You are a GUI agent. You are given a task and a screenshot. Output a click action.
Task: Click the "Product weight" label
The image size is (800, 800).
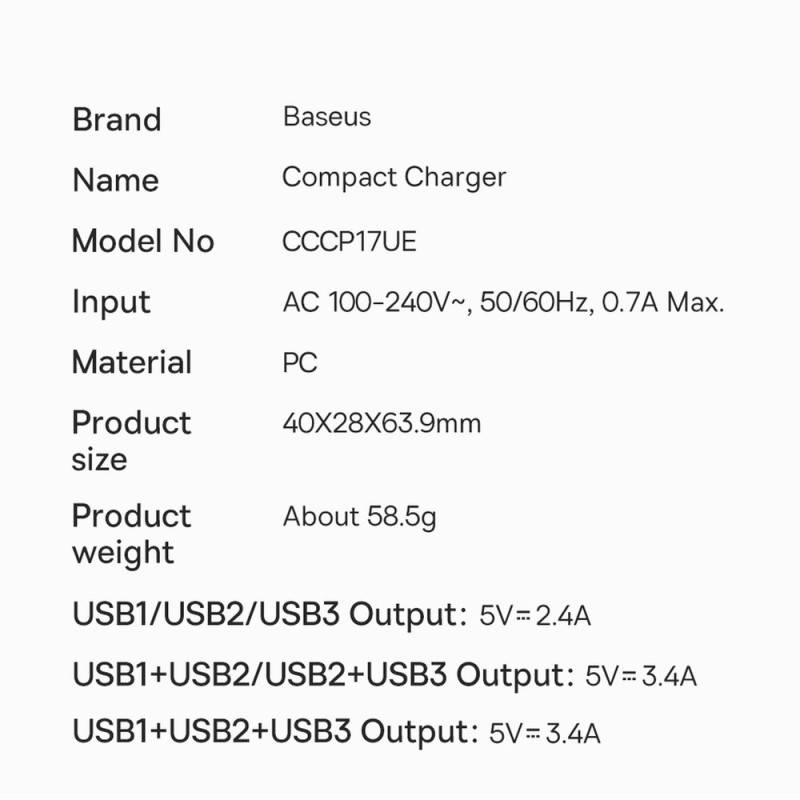[x=131, y=534]
